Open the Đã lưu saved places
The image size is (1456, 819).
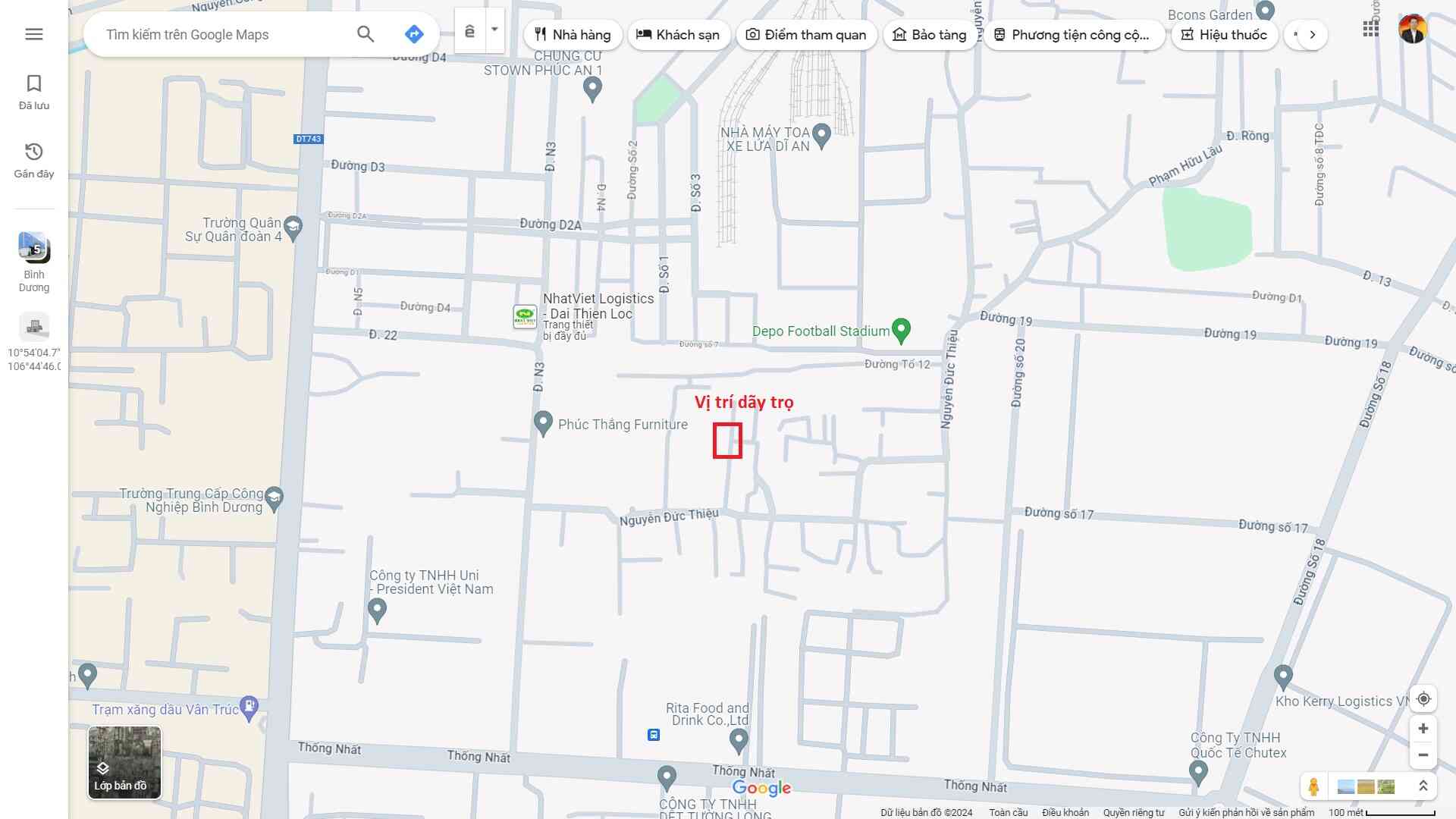tap(33, 91)
